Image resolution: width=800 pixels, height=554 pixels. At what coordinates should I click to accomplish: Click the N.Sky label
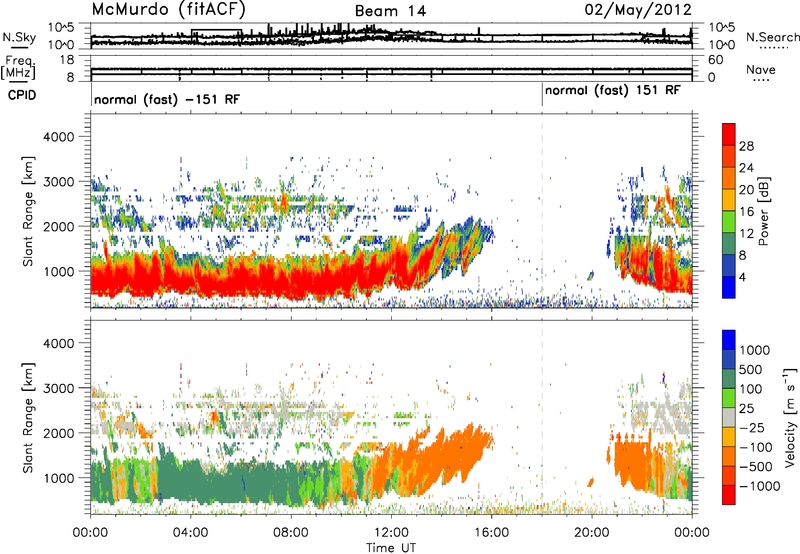[x=19, y=37]
